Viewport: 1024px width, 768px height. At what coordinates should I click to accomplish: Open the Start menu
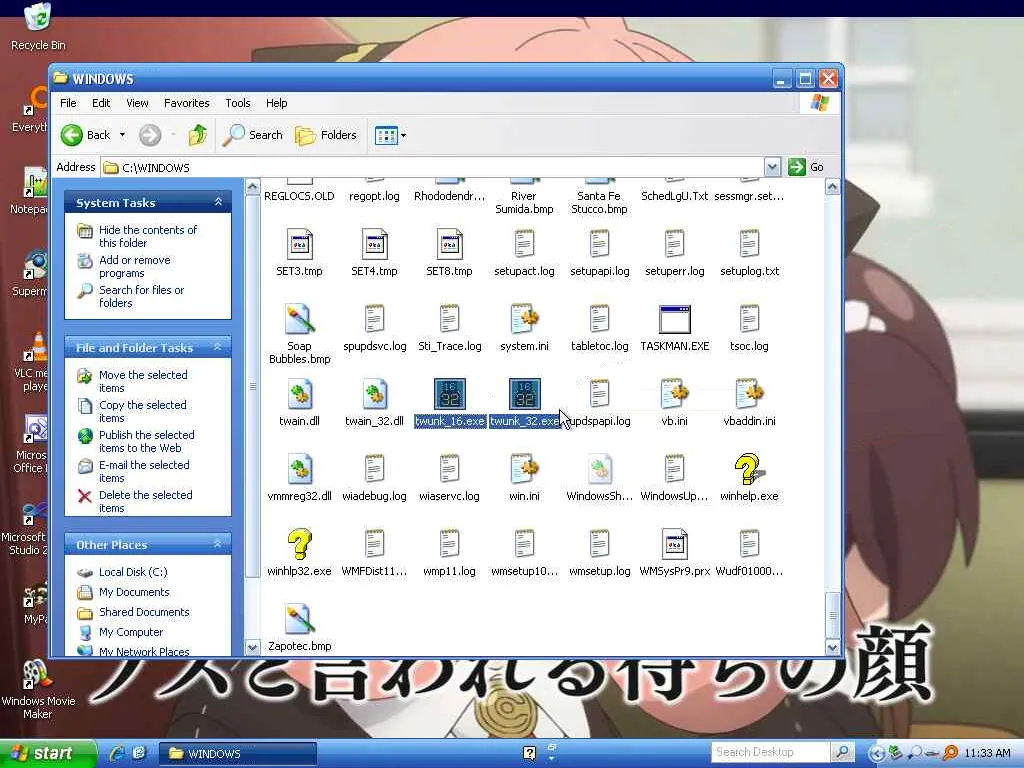pos(47,754)
